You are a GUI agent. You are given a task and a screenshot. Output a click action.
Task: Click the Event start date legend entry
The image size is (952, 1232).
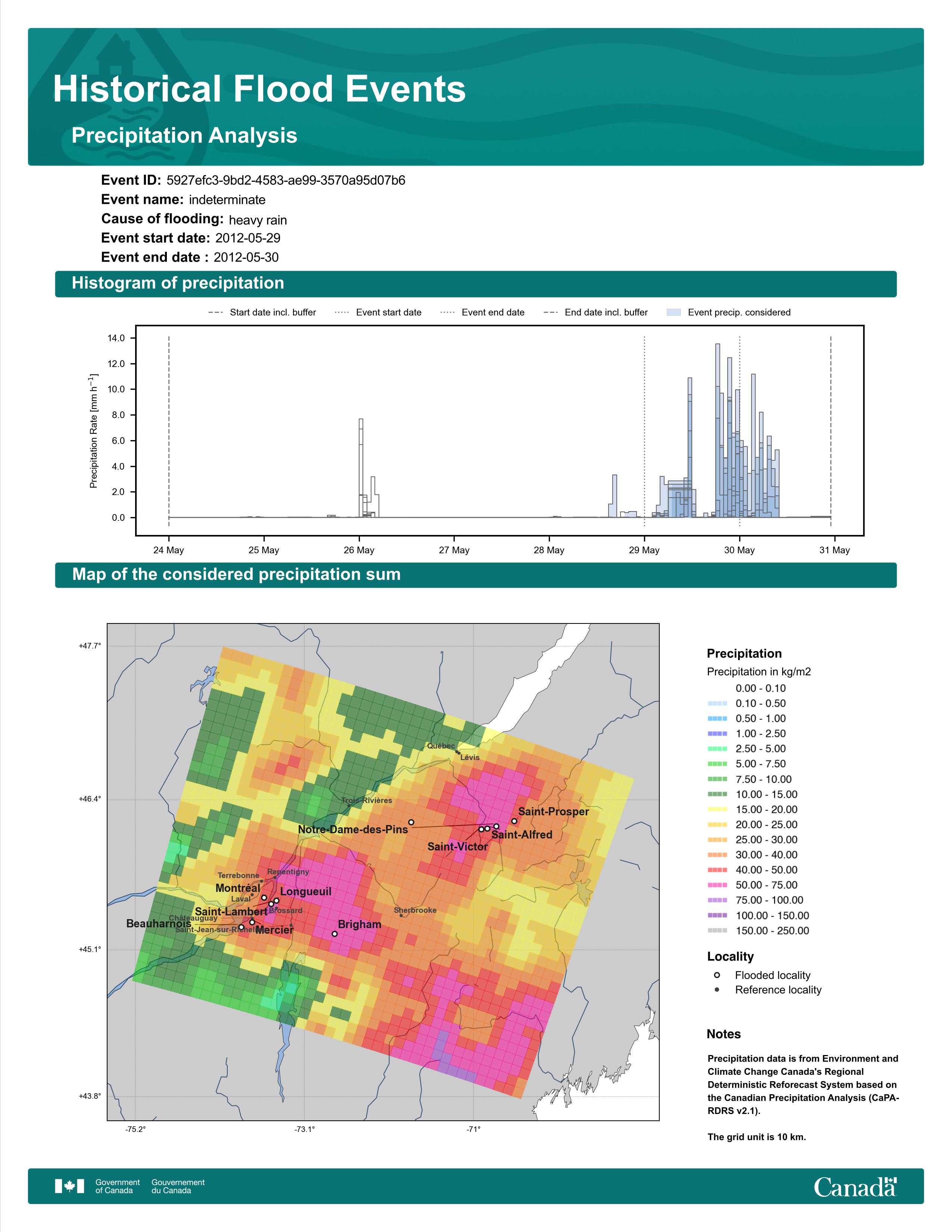378,312
